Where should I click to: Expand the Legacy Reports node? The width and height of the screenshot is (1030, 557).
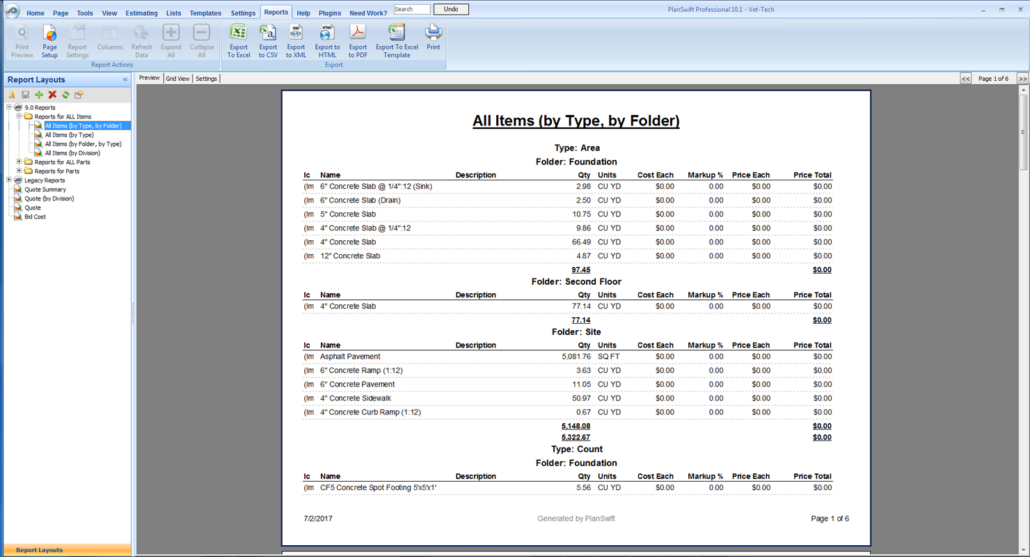(x=8, y=180)
